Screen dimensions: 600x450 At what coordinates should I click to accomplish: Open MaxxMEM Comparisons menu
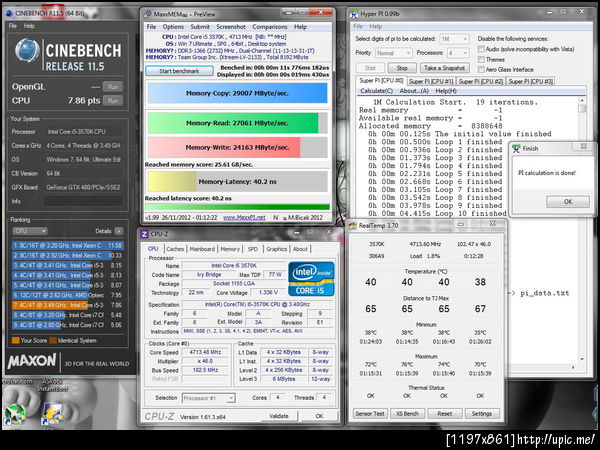coord(269,27)
